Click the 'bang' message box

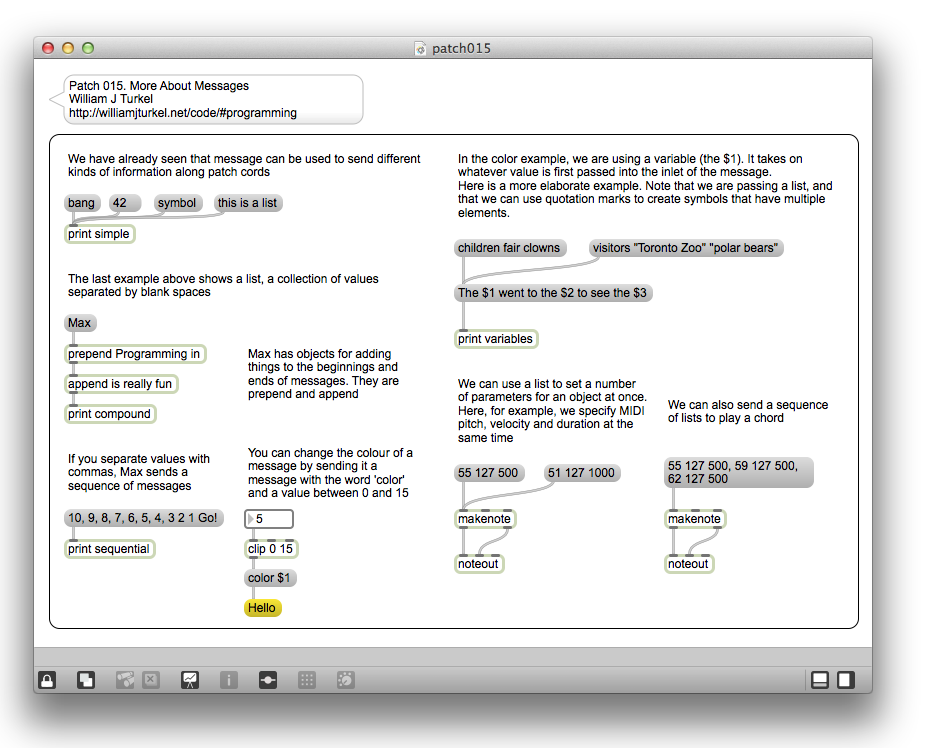pos(81,203)
